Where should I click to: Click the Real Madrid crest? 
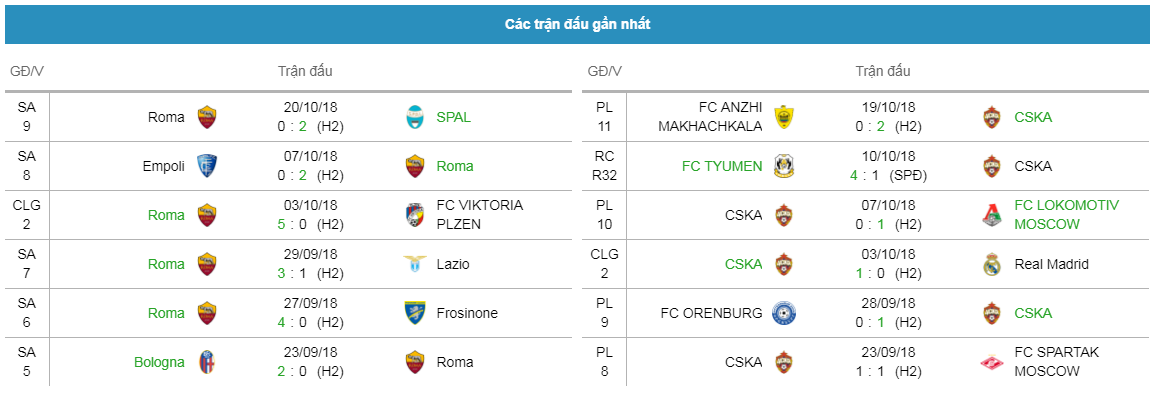point(994,264)
